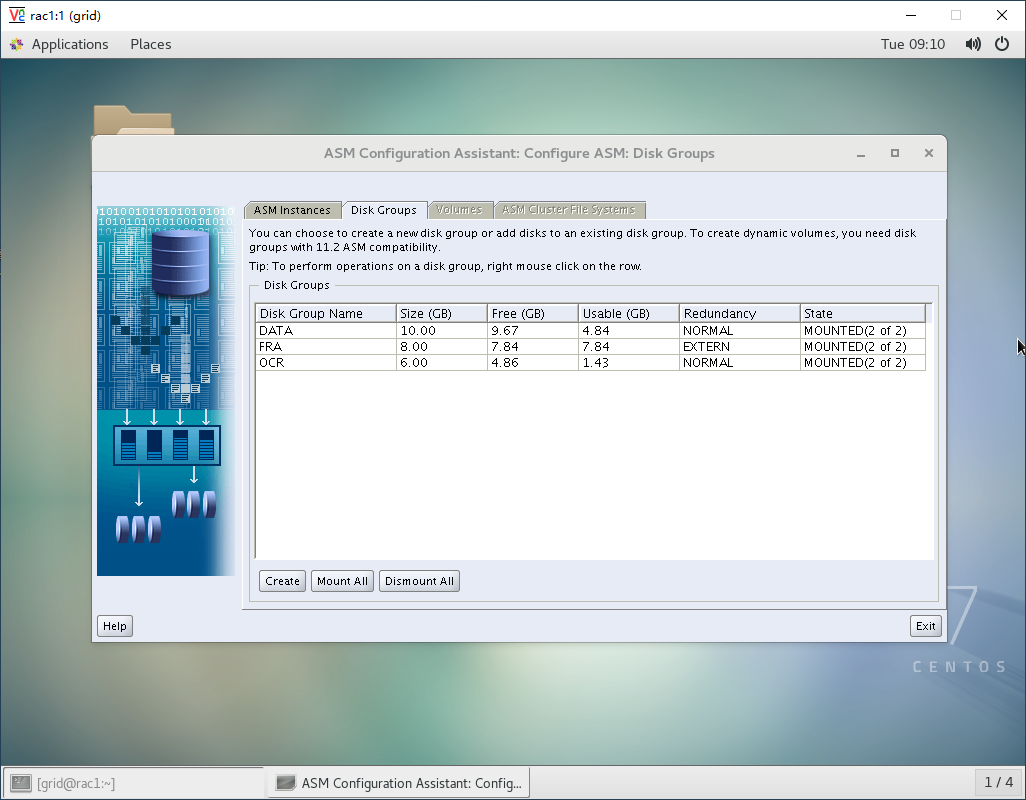Image resolution: width=1026 pixels, height=800 pixels.
Task: Click the ASM Configuration Assistant taskbar icon
Action: tap(285, 782)
